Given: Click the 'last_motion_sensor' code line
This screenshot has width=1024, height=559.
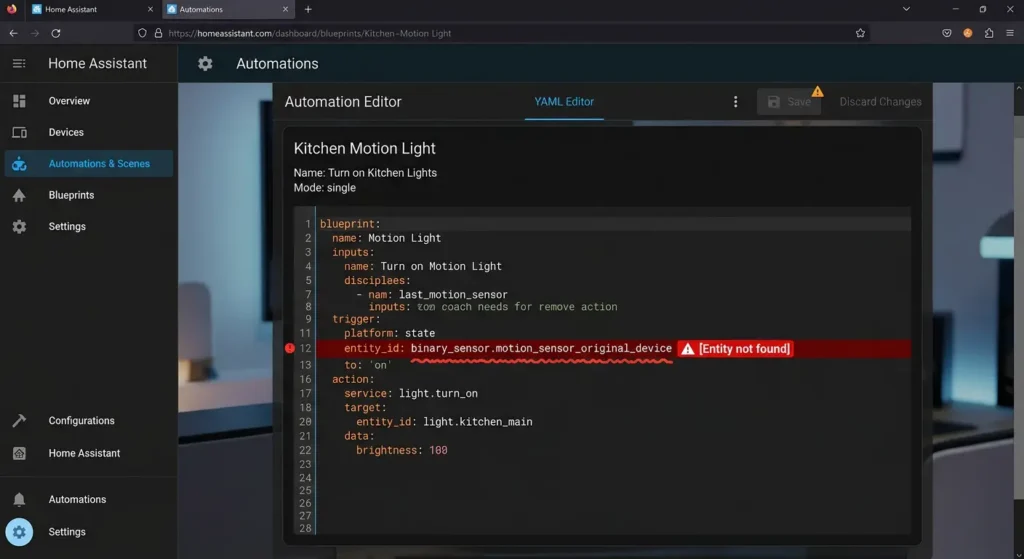Looking at the screenshot, I should click(432, 295).
